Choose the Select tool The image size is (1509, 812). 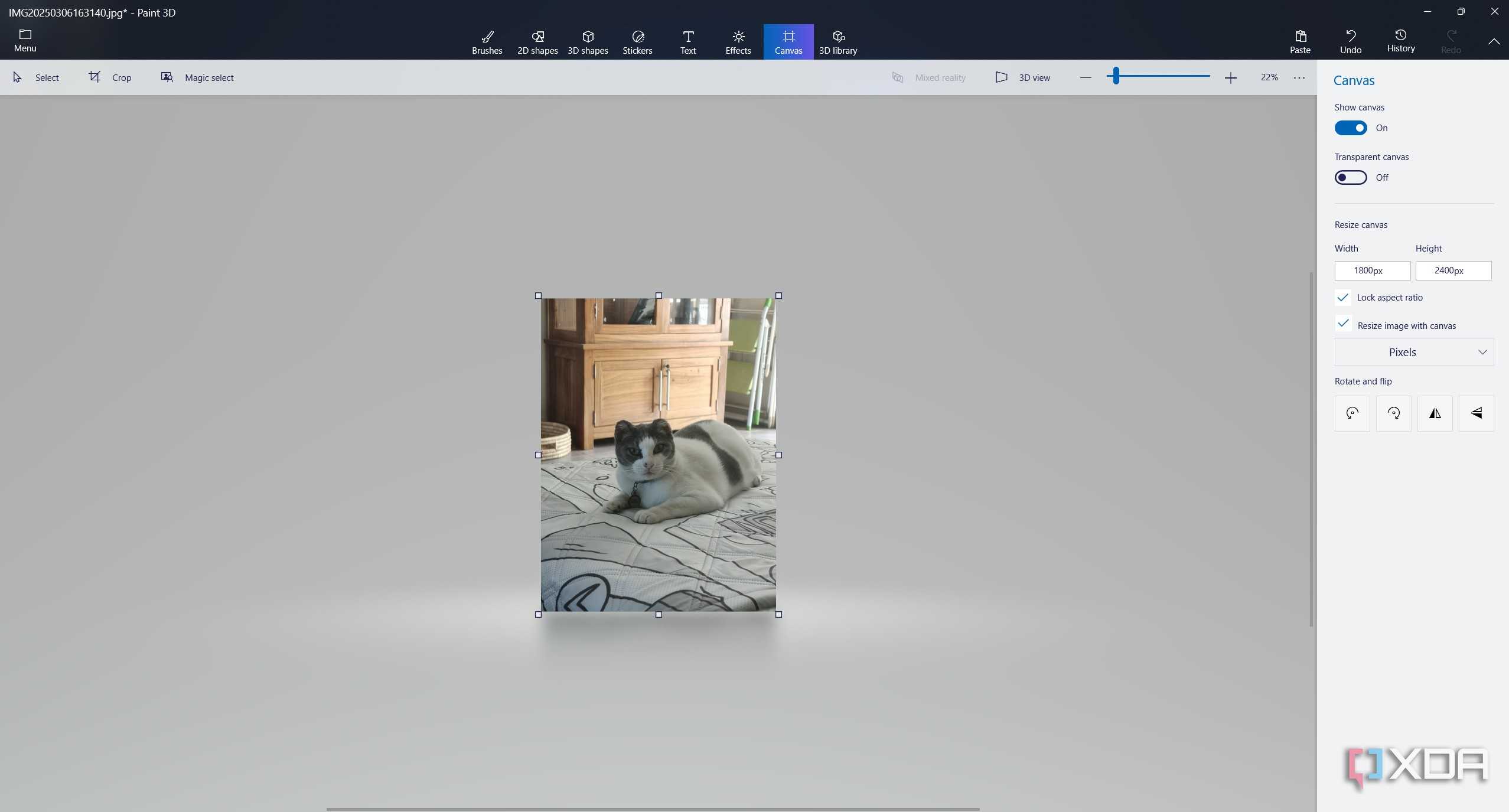(35, 77)
